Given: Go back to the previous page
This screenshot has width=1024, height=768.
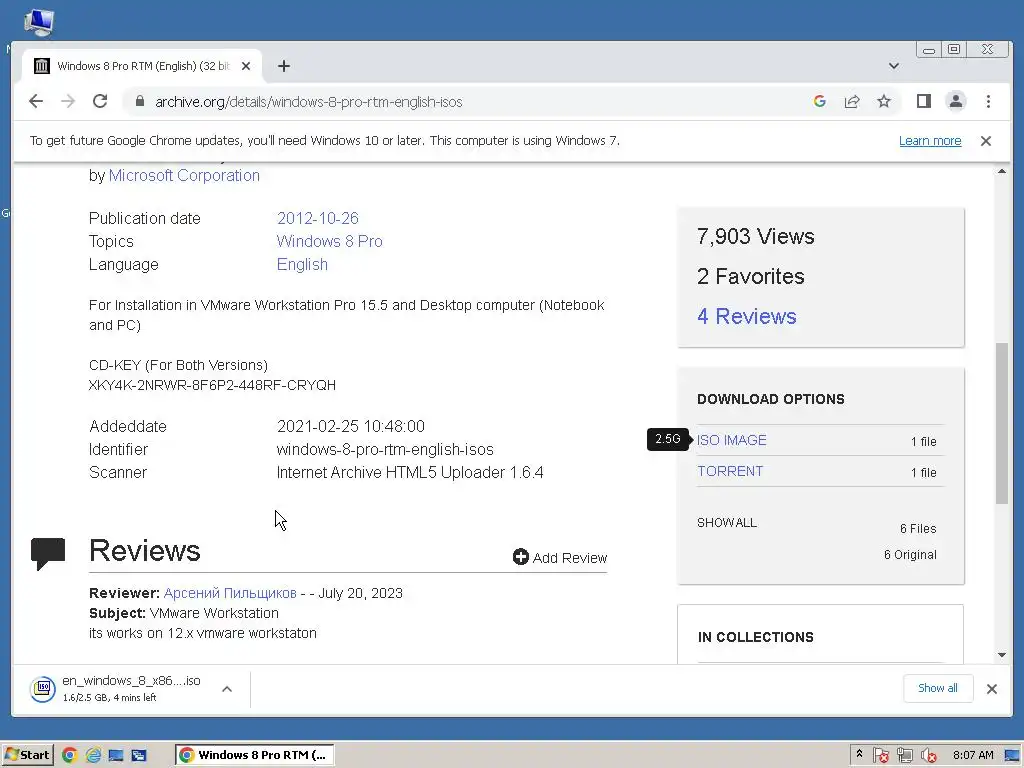Looking at the screenshot, I should coord(36,101).
